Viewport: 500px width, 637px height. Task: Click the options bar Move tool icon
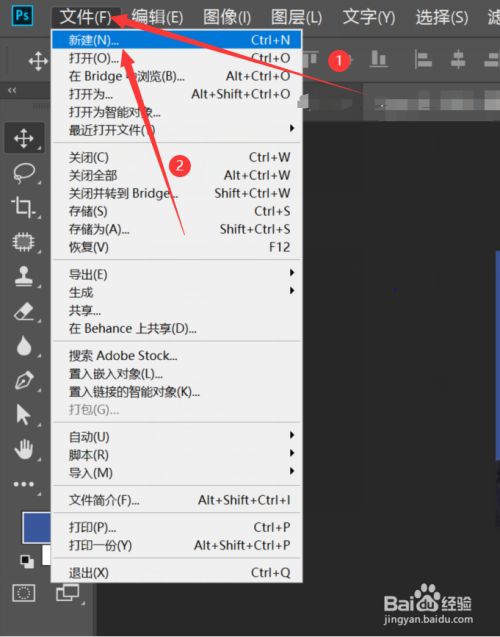(x=38, y=61)
